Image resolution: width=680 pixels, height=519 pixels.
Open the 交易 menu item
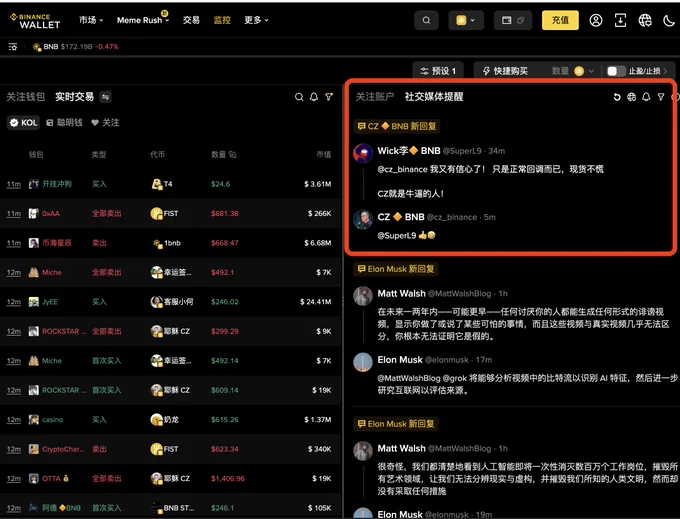pyautogui.click(x=191, y=20)
